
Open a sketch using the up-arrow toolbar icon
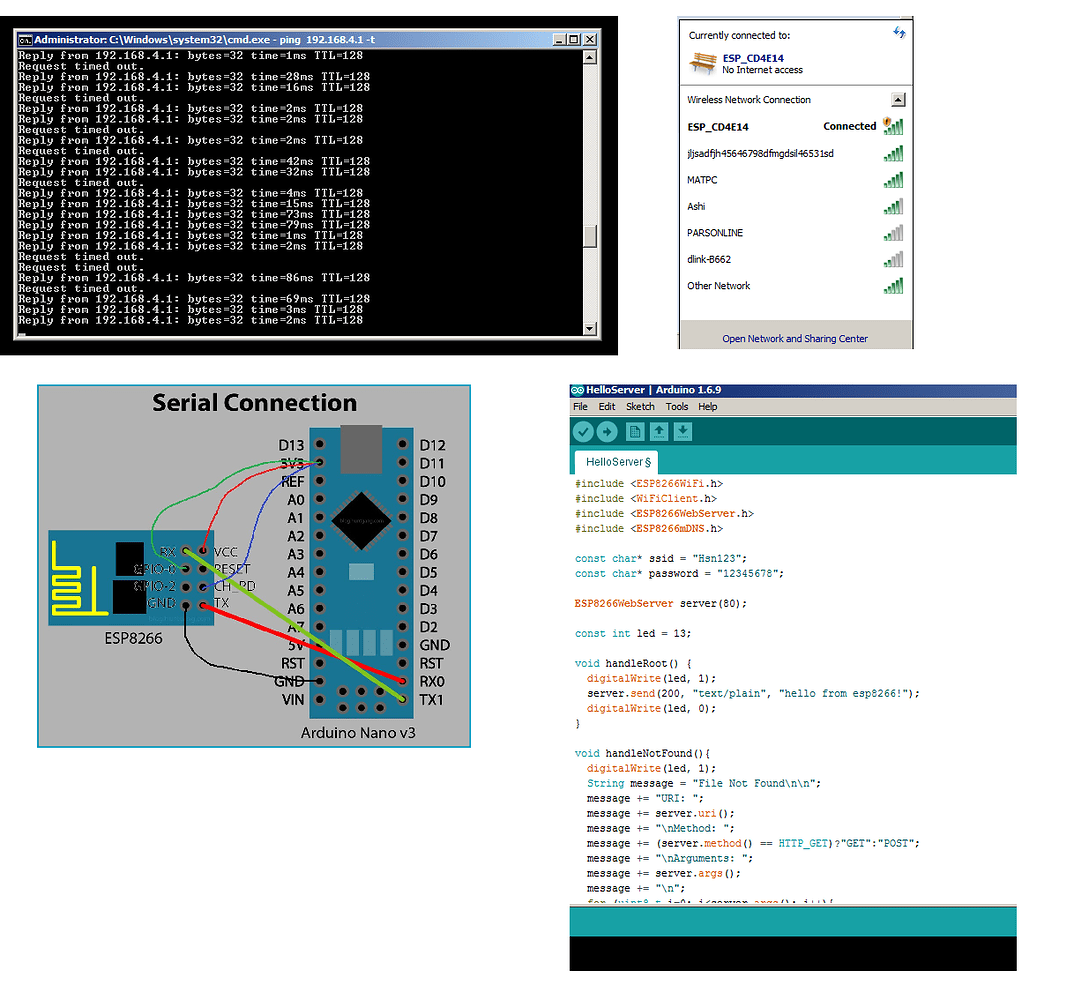click(x=659, y=431)
